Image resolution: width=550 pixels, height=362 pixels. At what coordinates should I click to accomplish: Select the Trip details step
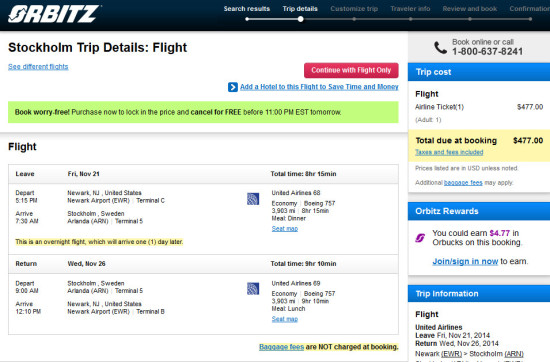[300, 9]
